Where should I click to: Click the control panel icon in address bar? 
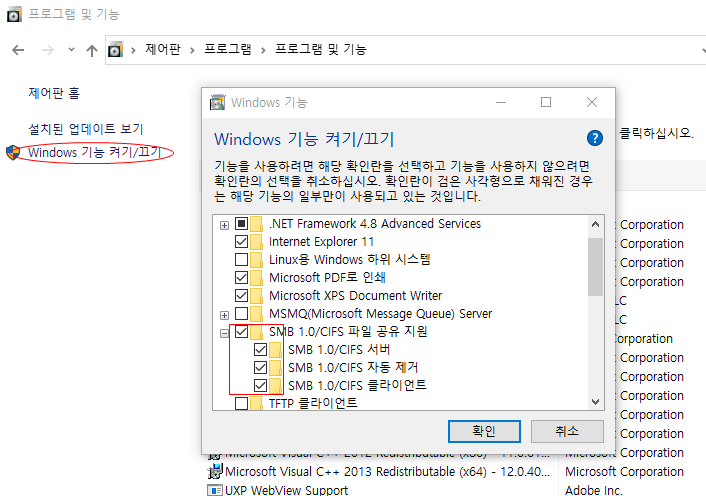click(x=115, y=50)
